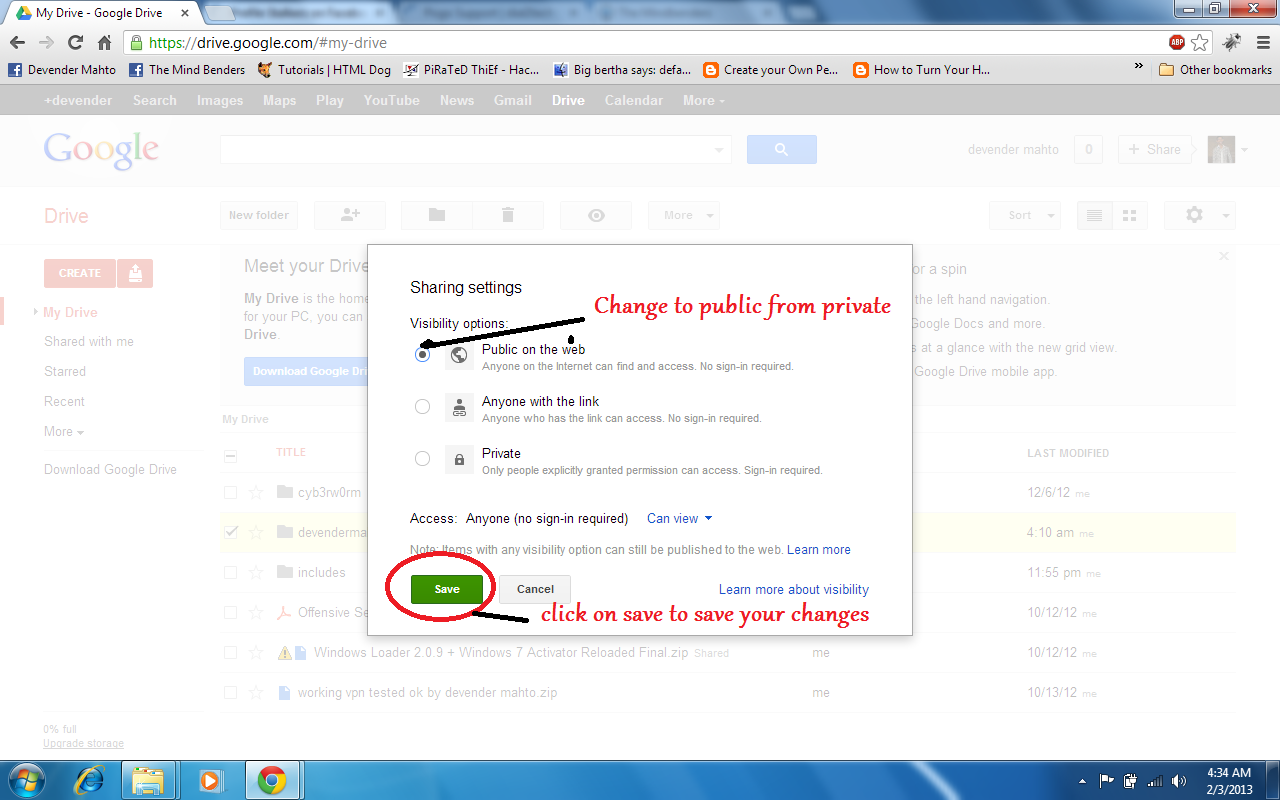This screenshot has height=800, width=1280.
Task: Click the Adblock Plus extension icon
Action: click(1177, 43)
